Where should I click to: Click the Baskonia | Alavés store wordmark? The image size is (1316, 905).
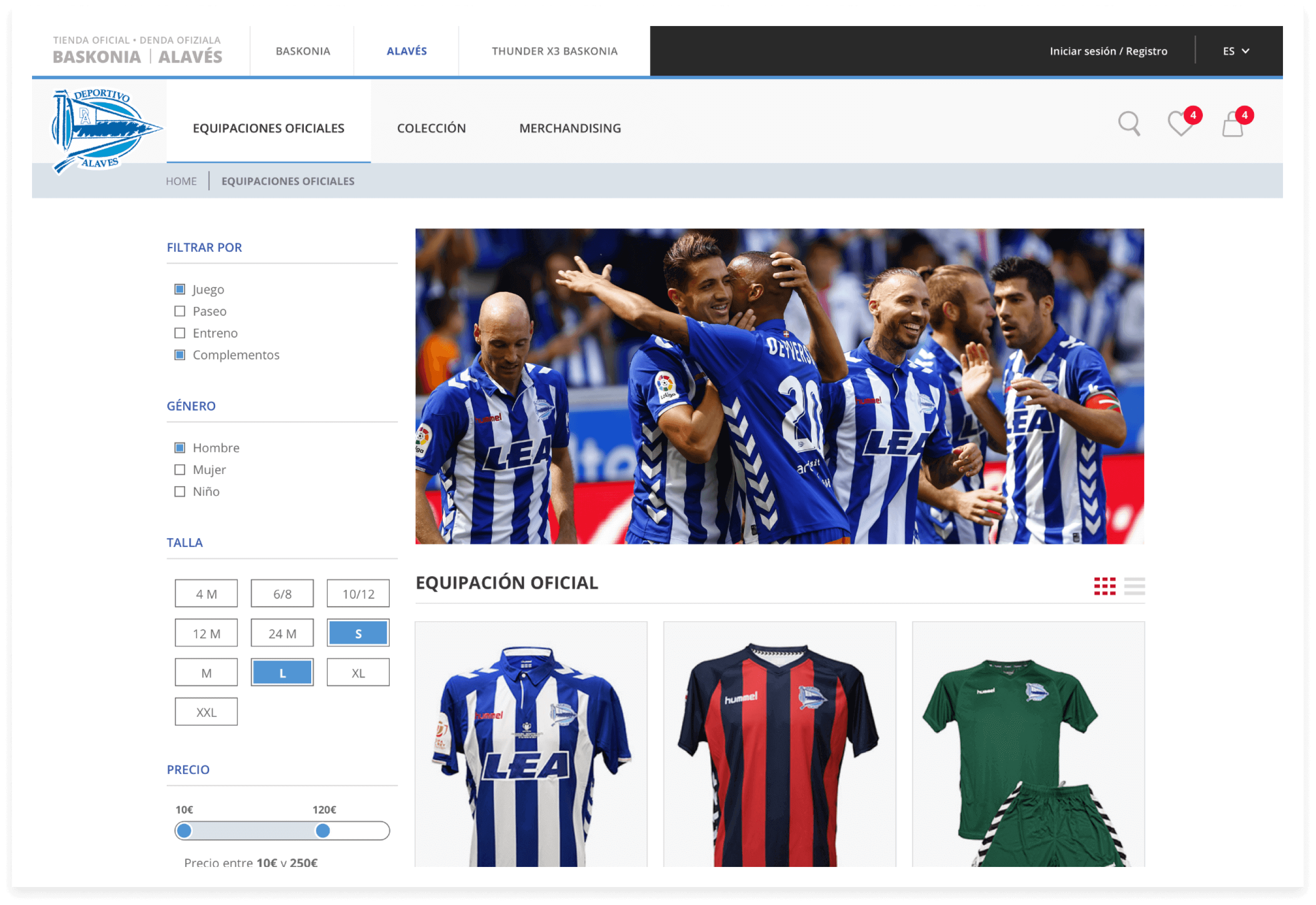point(137,57)
